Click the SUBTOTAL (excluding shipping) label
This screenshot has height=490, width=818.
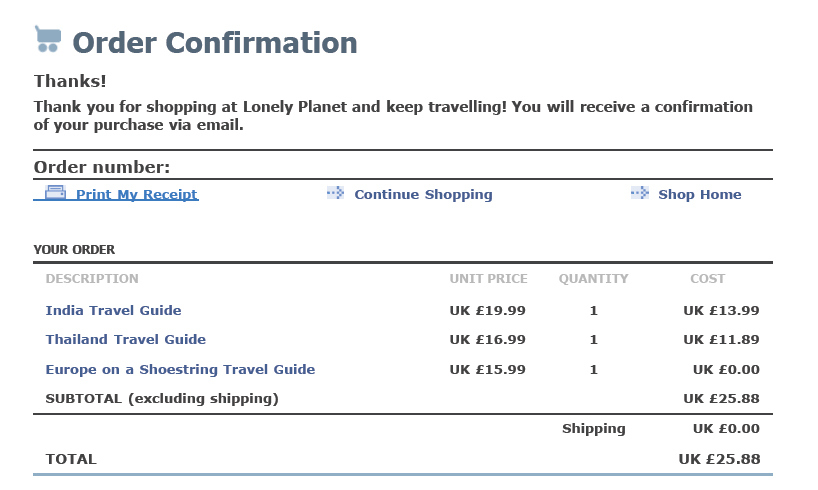pyautogui.click(x=162, y=399)
